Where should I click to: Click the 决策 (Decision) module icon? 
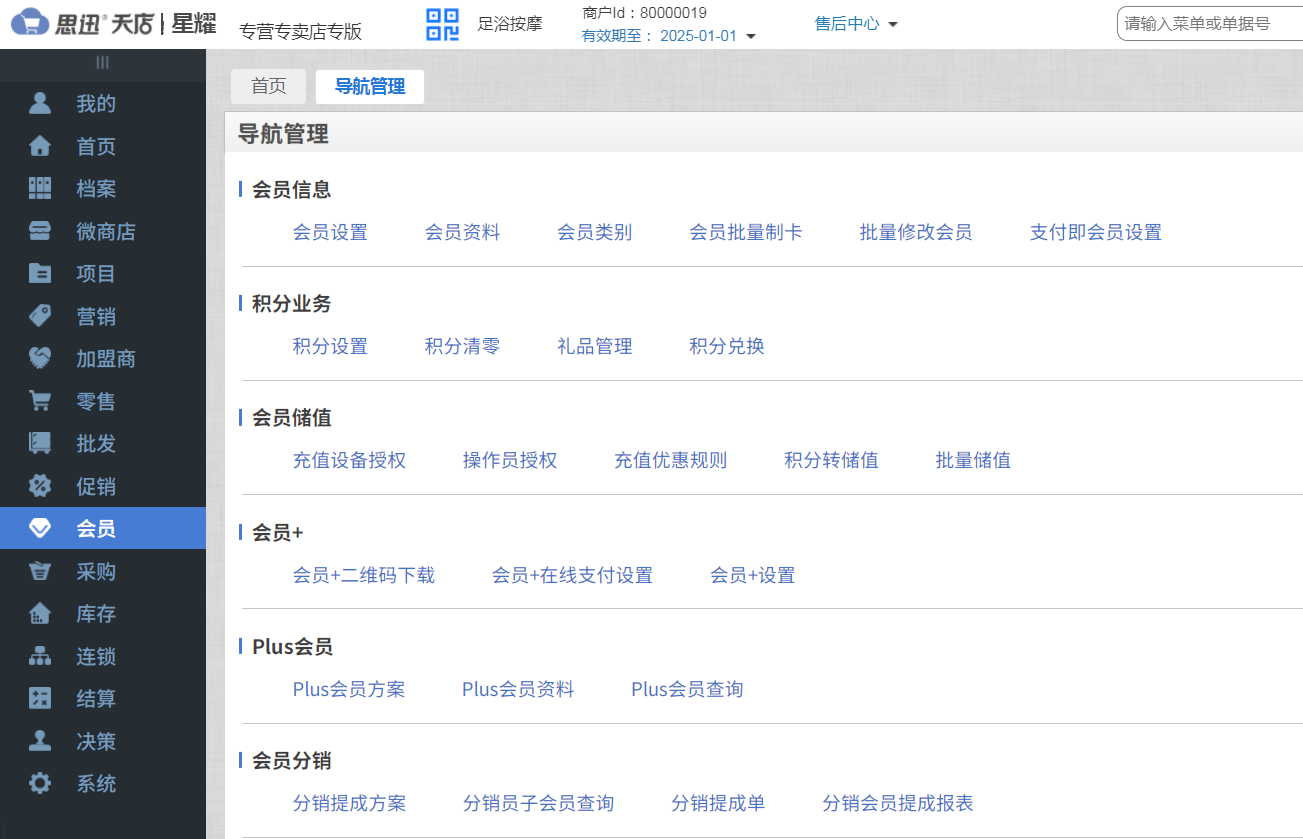click(41, 741)
